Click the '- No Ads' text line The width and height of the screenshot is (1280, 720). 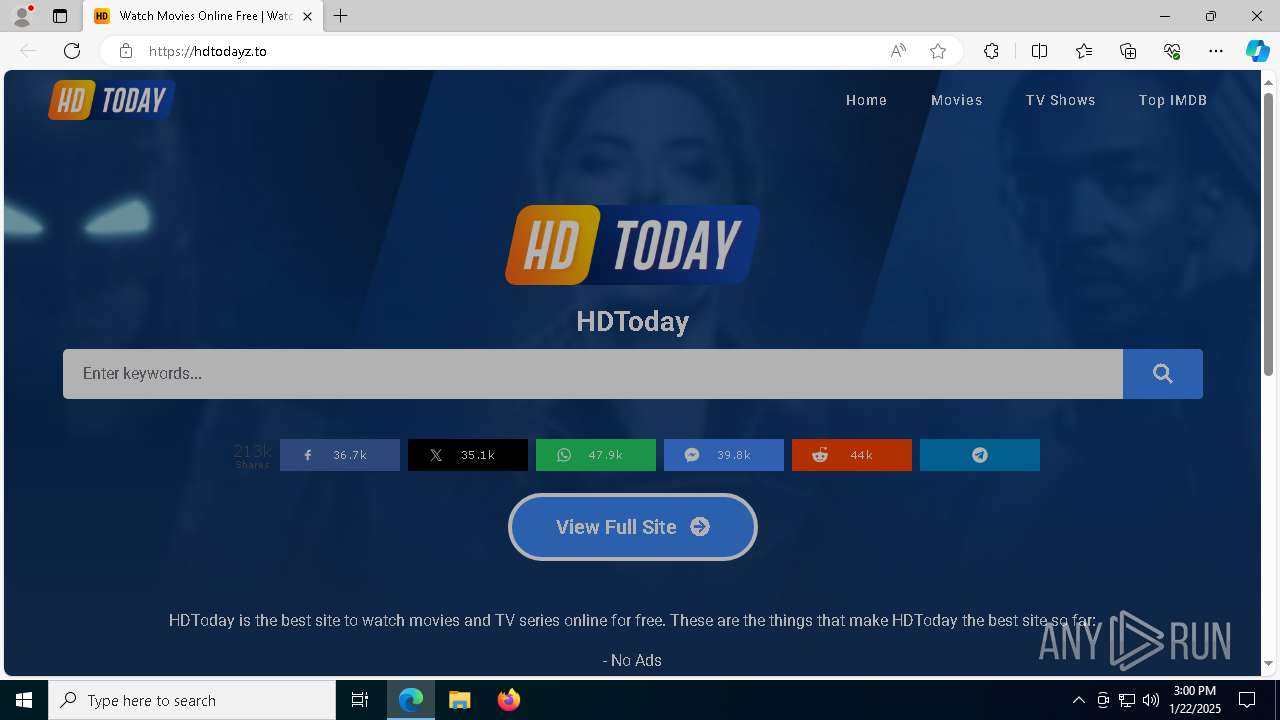coord(632,660)
